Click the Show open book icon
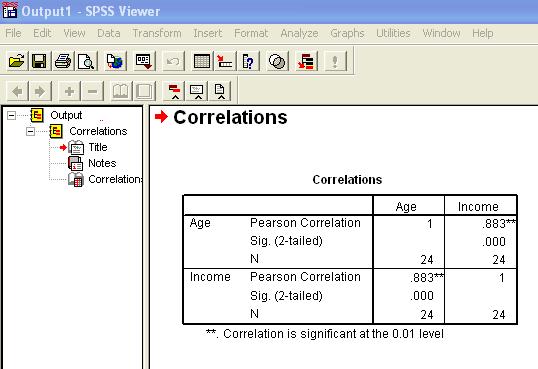This screenshot has height=369, width=538. coord(121,91)
